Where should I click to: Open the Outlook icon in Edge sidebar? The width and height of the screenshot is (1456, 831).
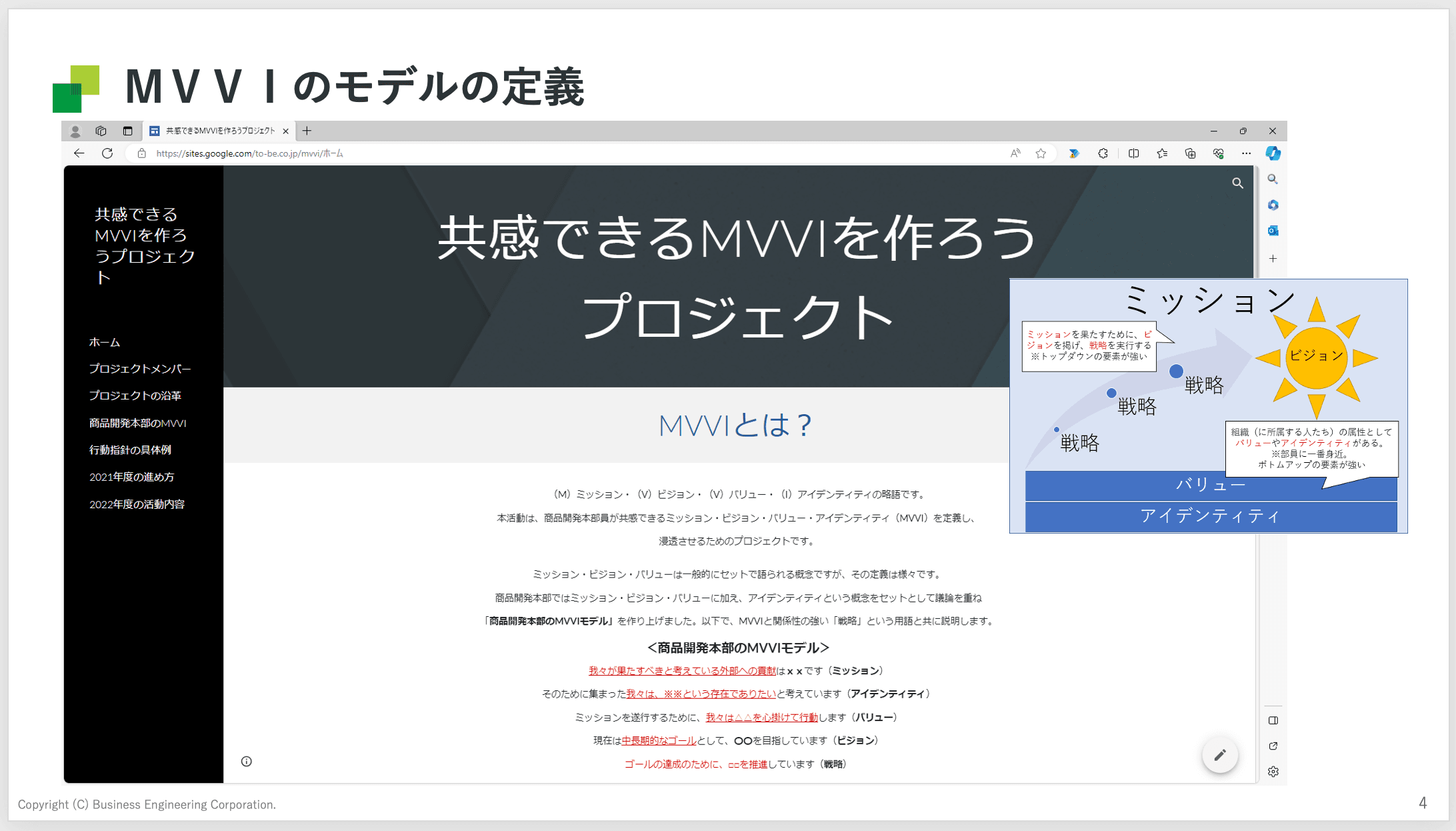pos(1273,231)
